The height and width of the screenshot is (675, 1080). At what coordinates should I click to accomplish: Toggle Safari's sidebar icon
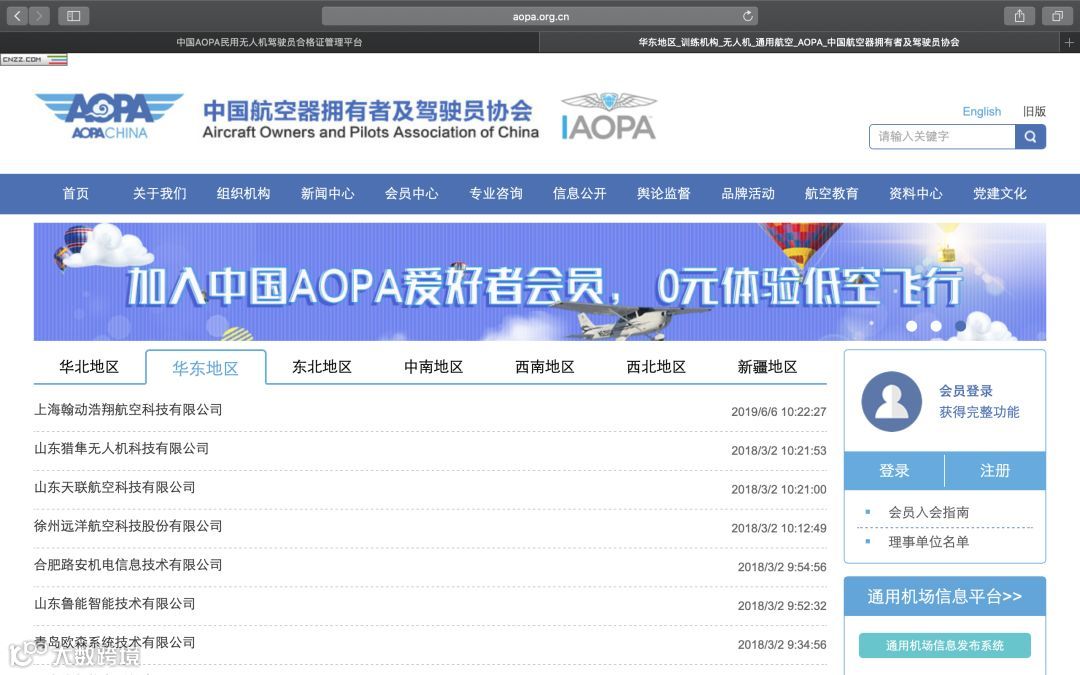(x=74, y=16)
